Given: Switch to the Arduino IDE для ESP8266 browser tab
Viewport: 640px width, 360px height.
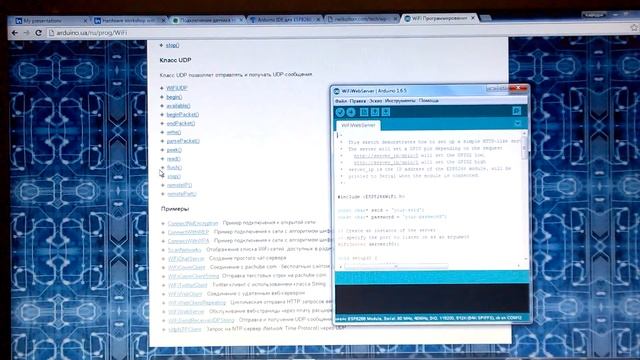Looking at the screenshot, I should click(284, 20).
